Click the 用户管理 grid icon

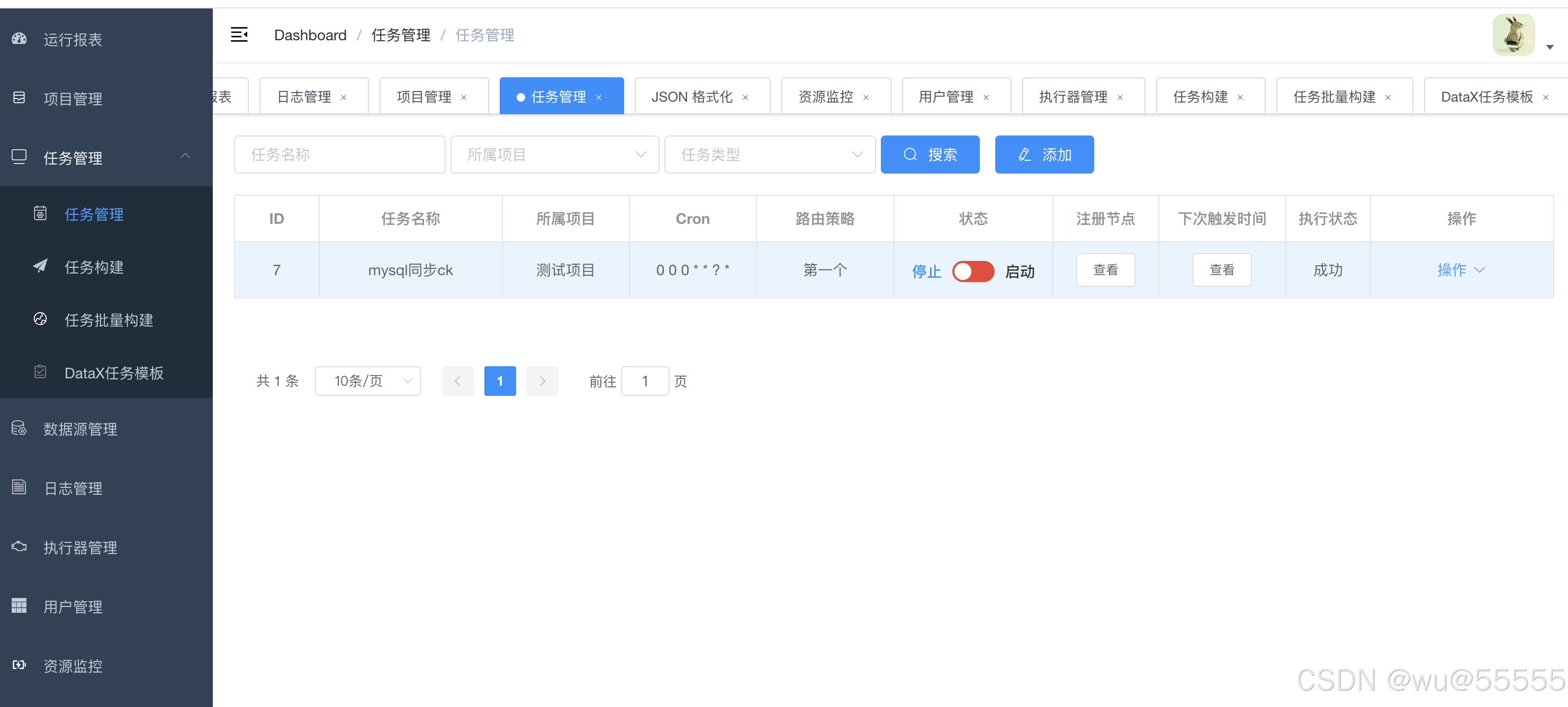point(20,605)
